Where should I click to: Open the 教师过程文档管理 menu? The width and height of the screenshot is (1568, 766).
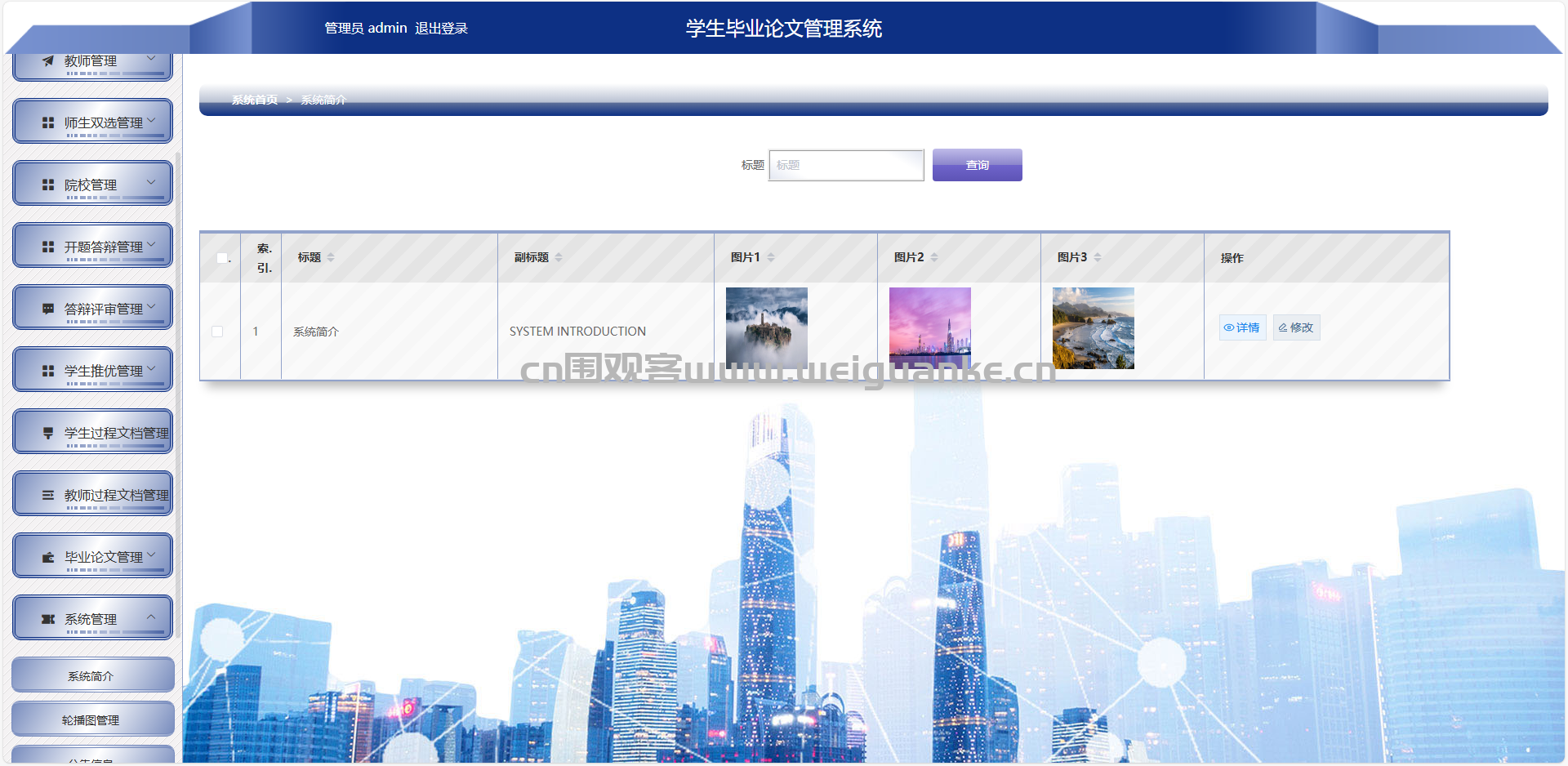tap(92, 493)
